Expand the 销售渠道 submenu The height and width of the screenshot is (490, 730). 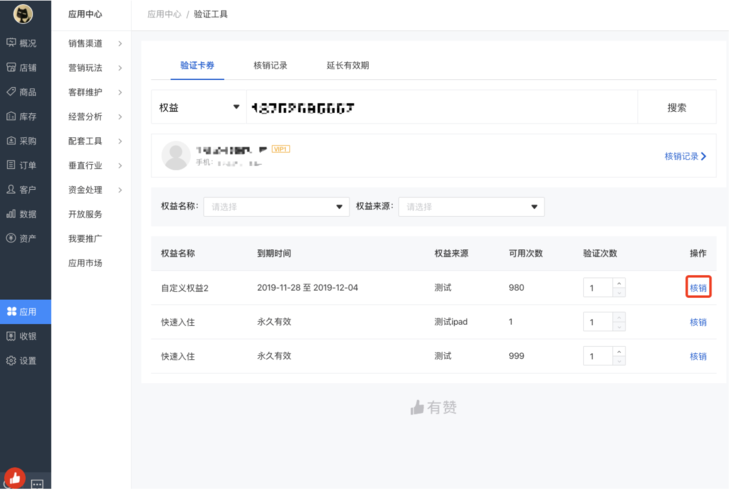pyautogui.click(x=94, y=44)
